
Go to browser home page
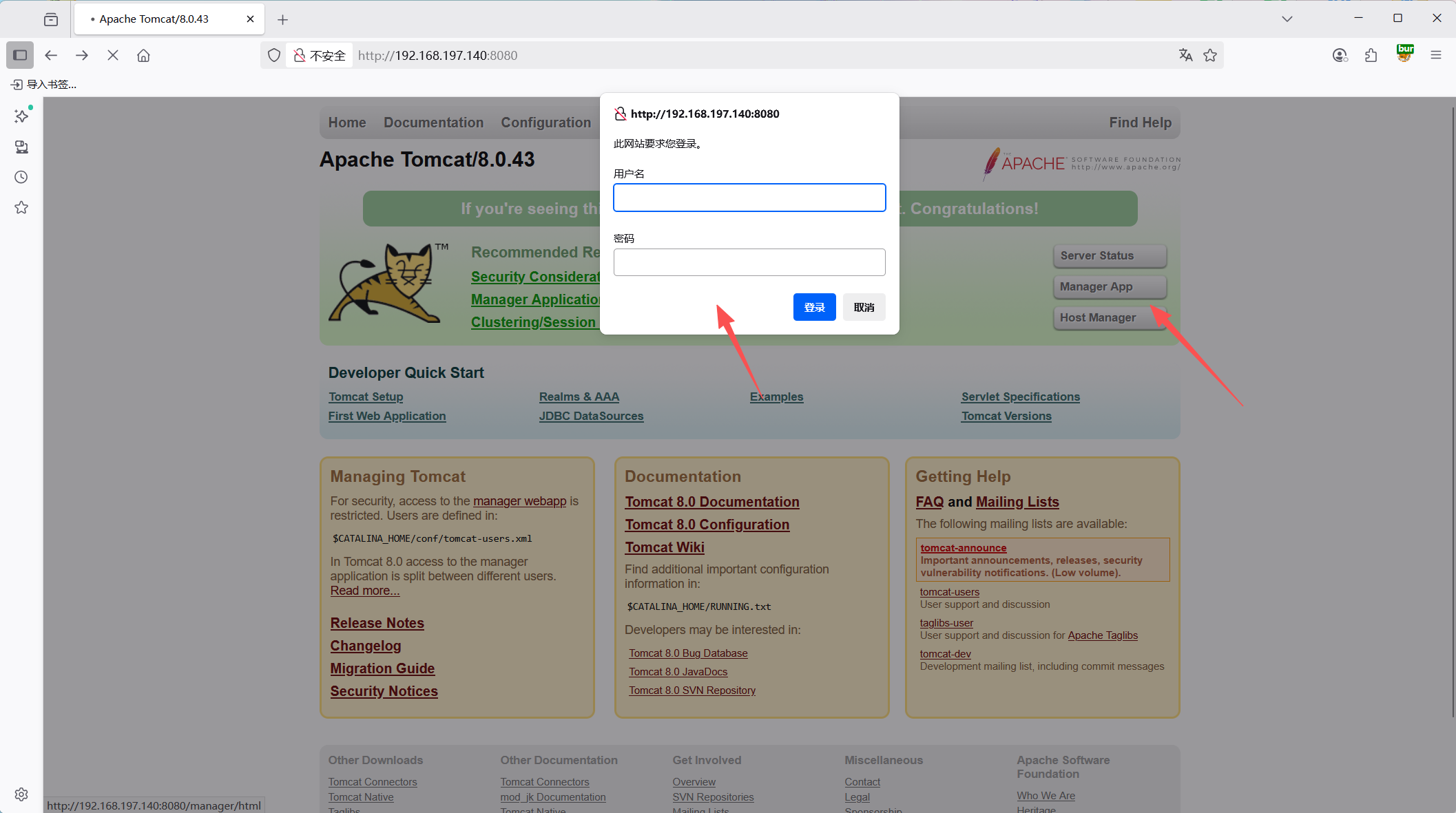(x=143, y=55)
